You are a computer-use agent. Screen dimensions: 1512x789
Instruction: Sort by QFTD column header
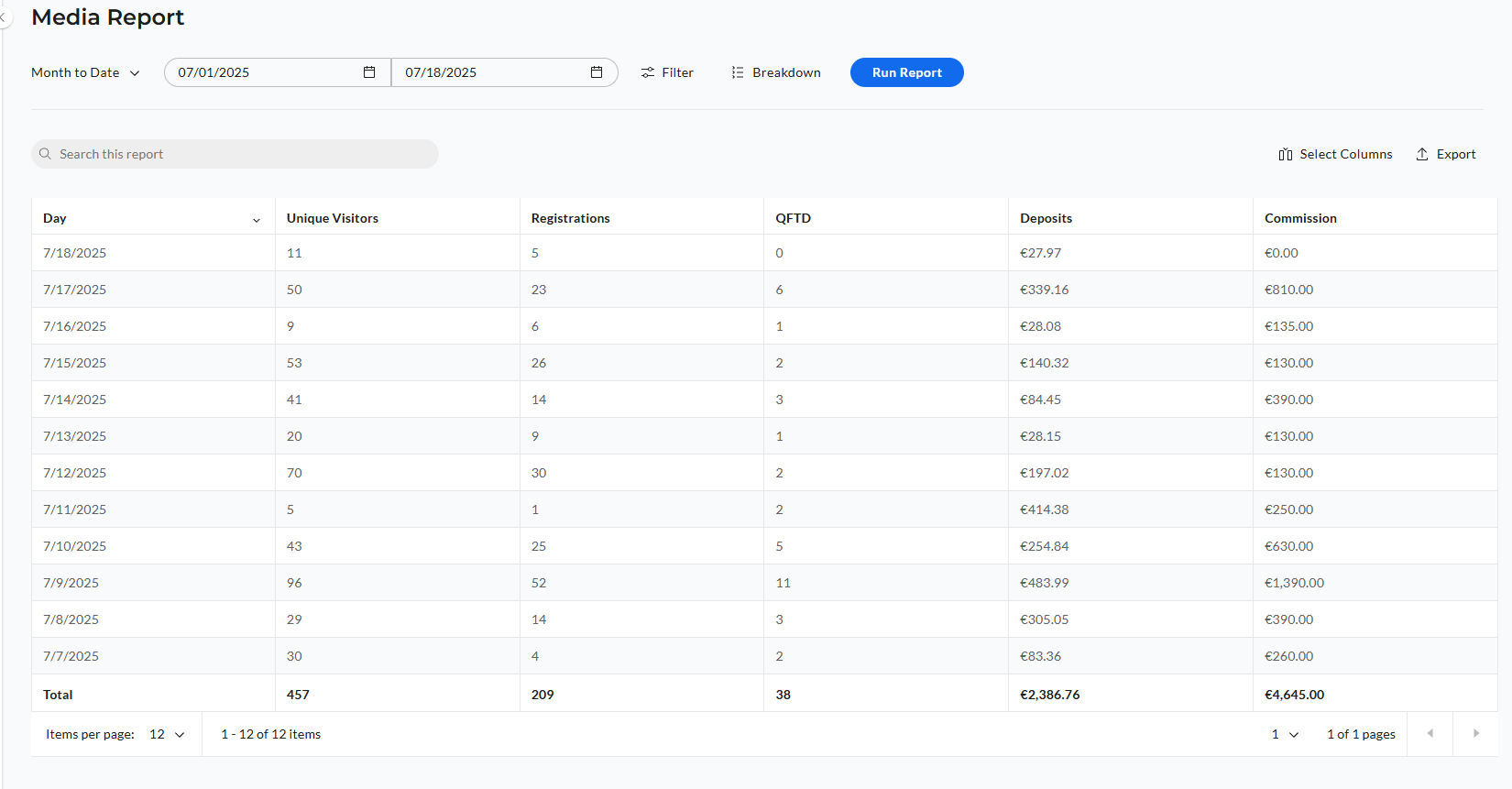click(793, 218)
